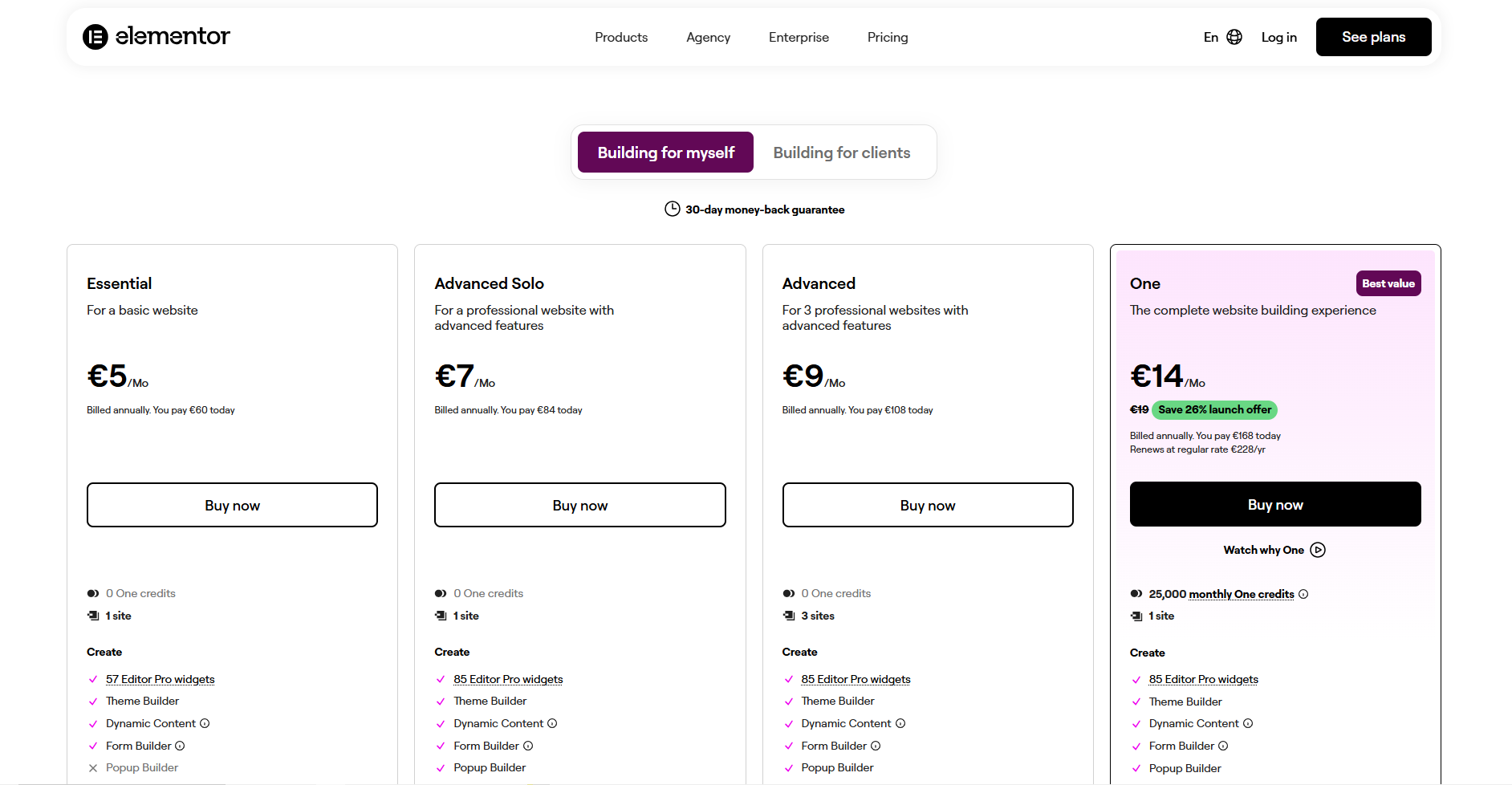This screenshot has height=785, width=1512.
Task: Click Watch why One link
Action: tap(1263, 550)
